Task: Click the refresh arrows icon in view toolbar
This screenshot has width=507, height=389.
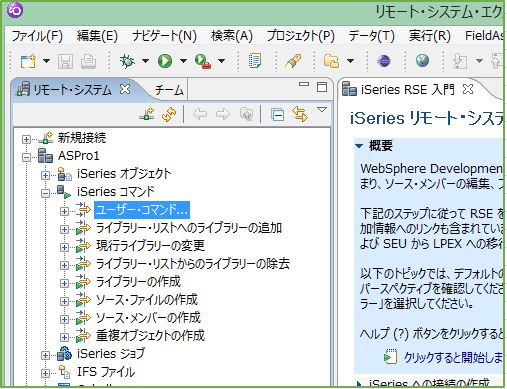Action: (169, 114)
